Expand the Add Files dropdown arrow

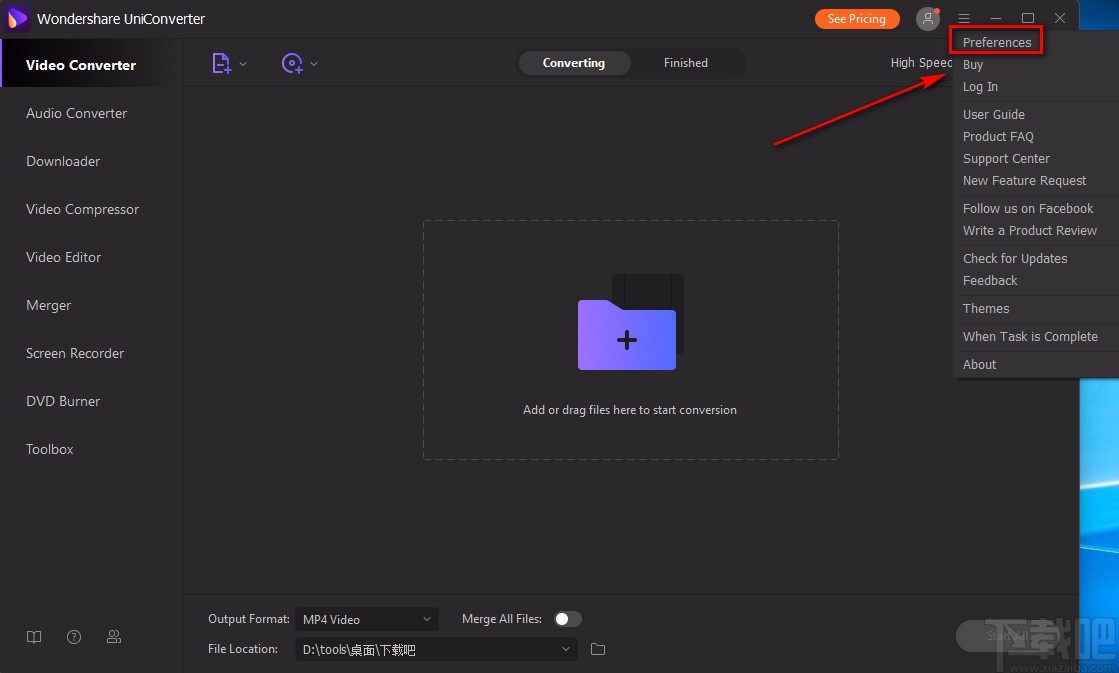click(x=243, y=64)
